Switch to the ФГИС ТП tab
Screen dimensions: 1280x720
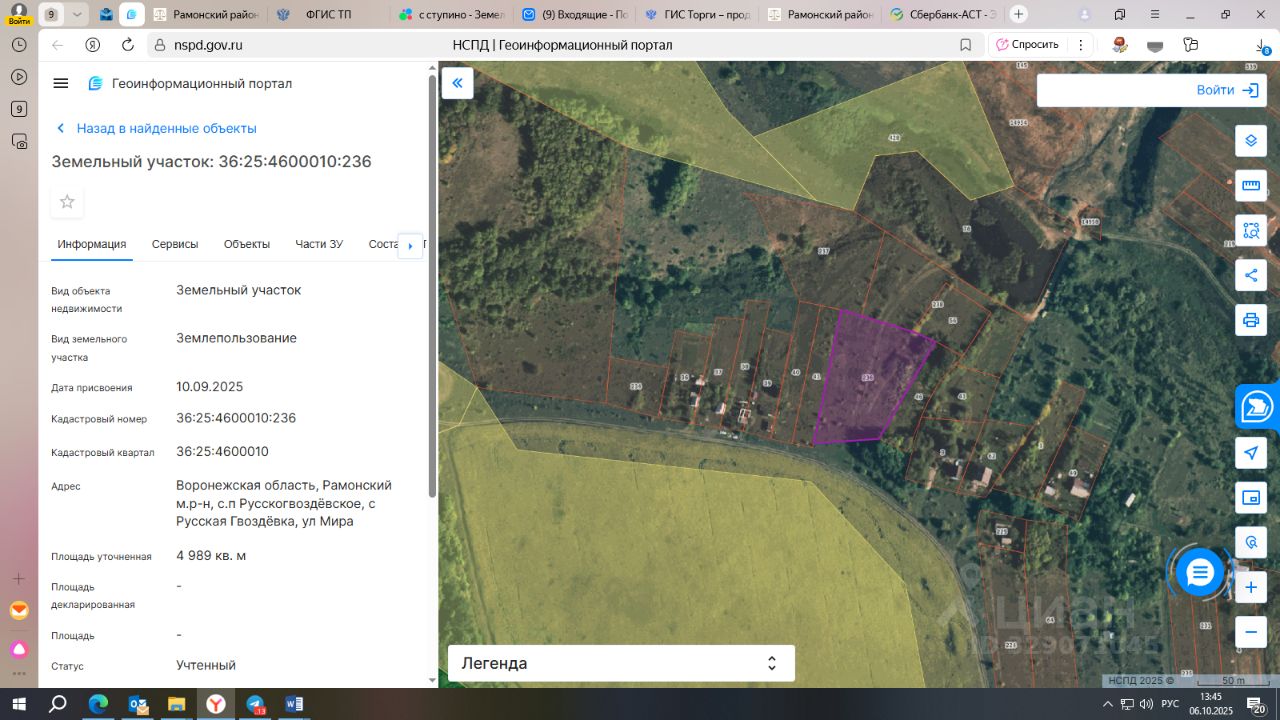pos(327,15)
